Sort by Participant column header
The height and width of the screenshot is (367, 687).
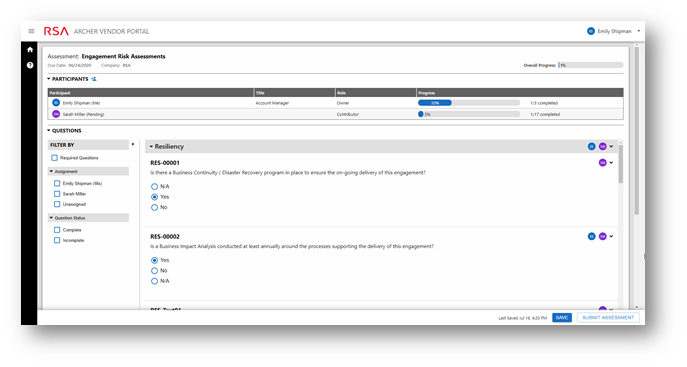coord(150,93)
